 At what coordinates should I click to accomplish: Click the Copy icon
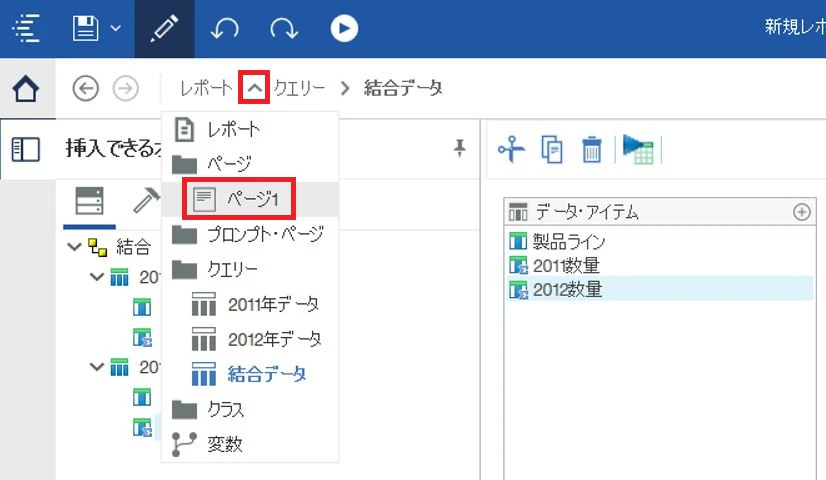click(x=552, y=150)
